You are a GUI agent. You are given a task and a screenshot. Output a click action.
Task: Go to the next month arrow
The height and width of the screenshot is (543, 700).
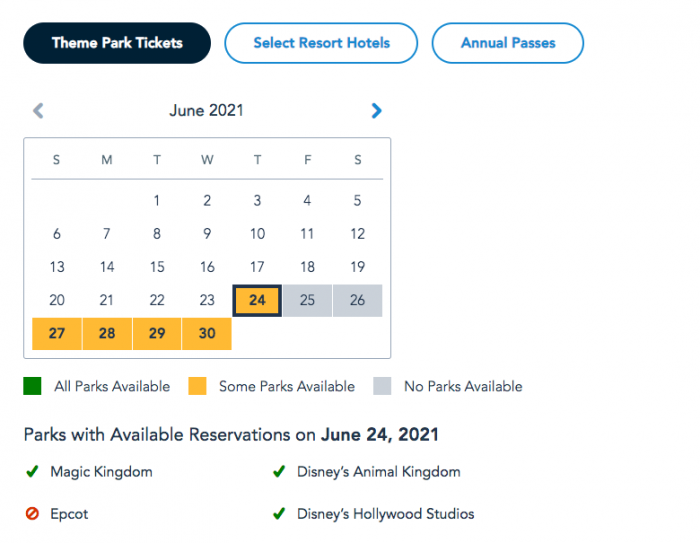pos(376,111)
